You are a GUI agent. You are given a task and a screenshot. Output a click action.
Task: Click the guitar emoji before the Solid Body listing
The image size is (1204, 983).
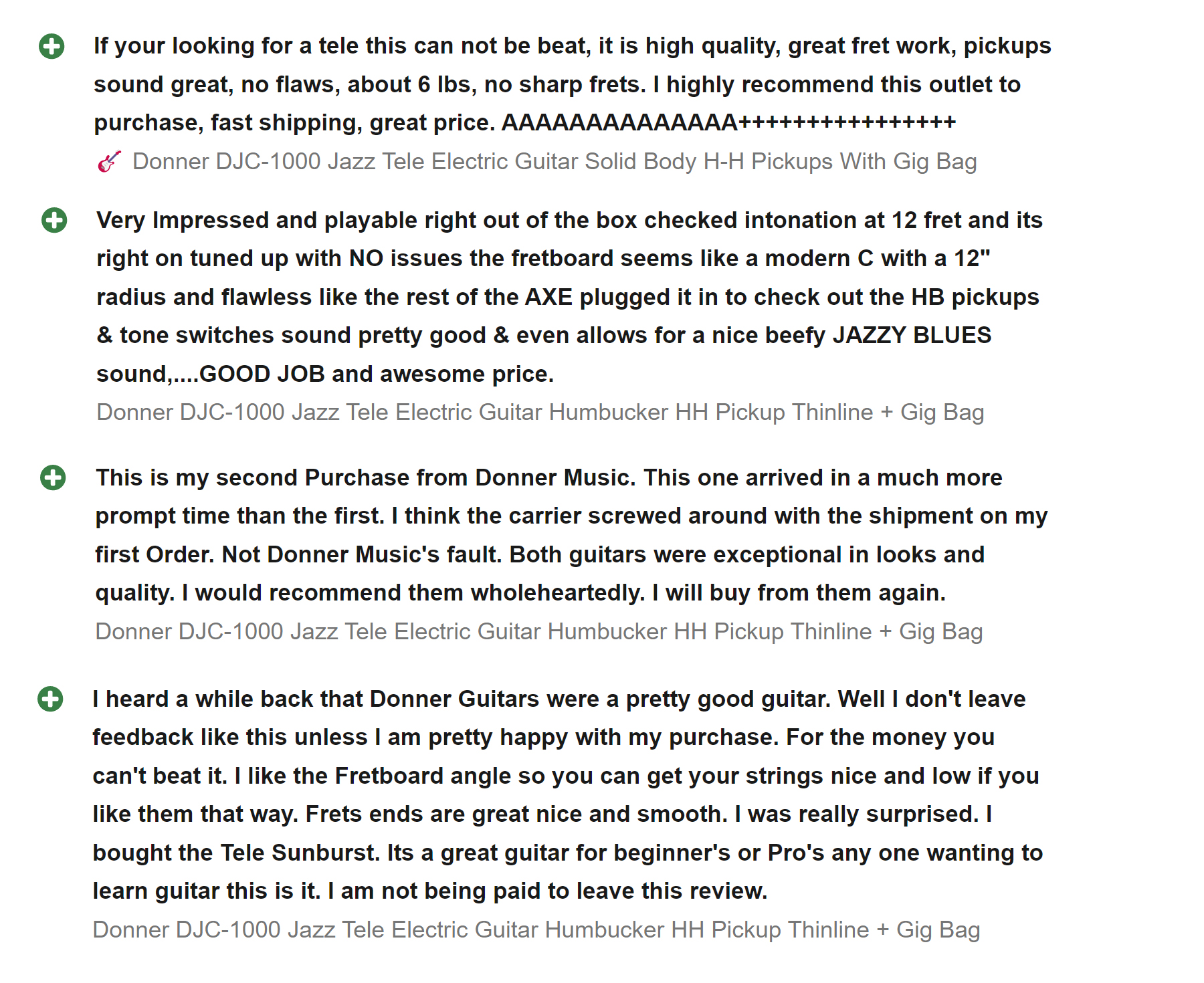[109, 162]
